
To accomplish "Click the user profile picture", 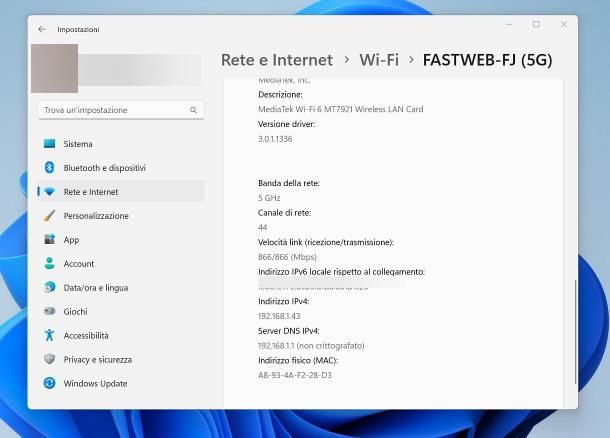I will (54, 68).
